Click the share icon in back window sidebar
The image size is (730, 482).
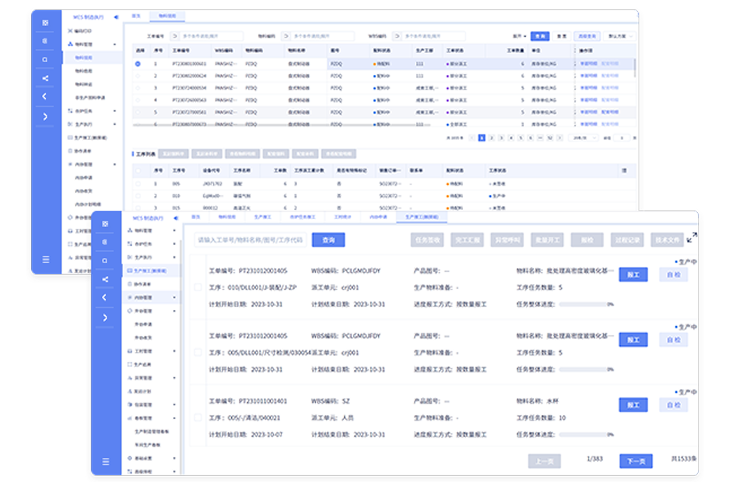click(45, 77)
